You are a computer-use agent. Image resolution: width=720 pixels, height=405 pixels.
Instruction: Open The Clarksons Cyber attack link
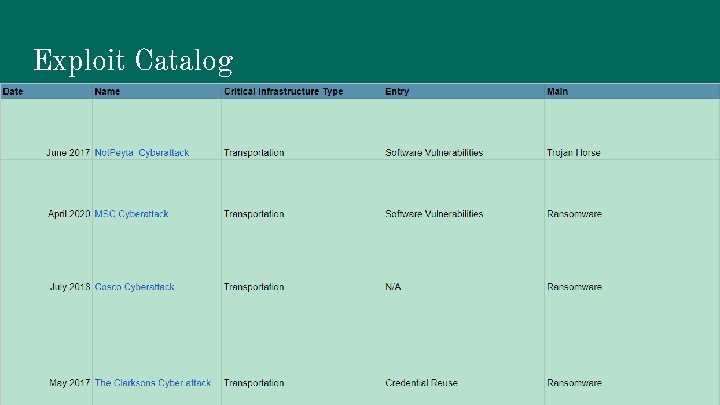pos(152,382)
